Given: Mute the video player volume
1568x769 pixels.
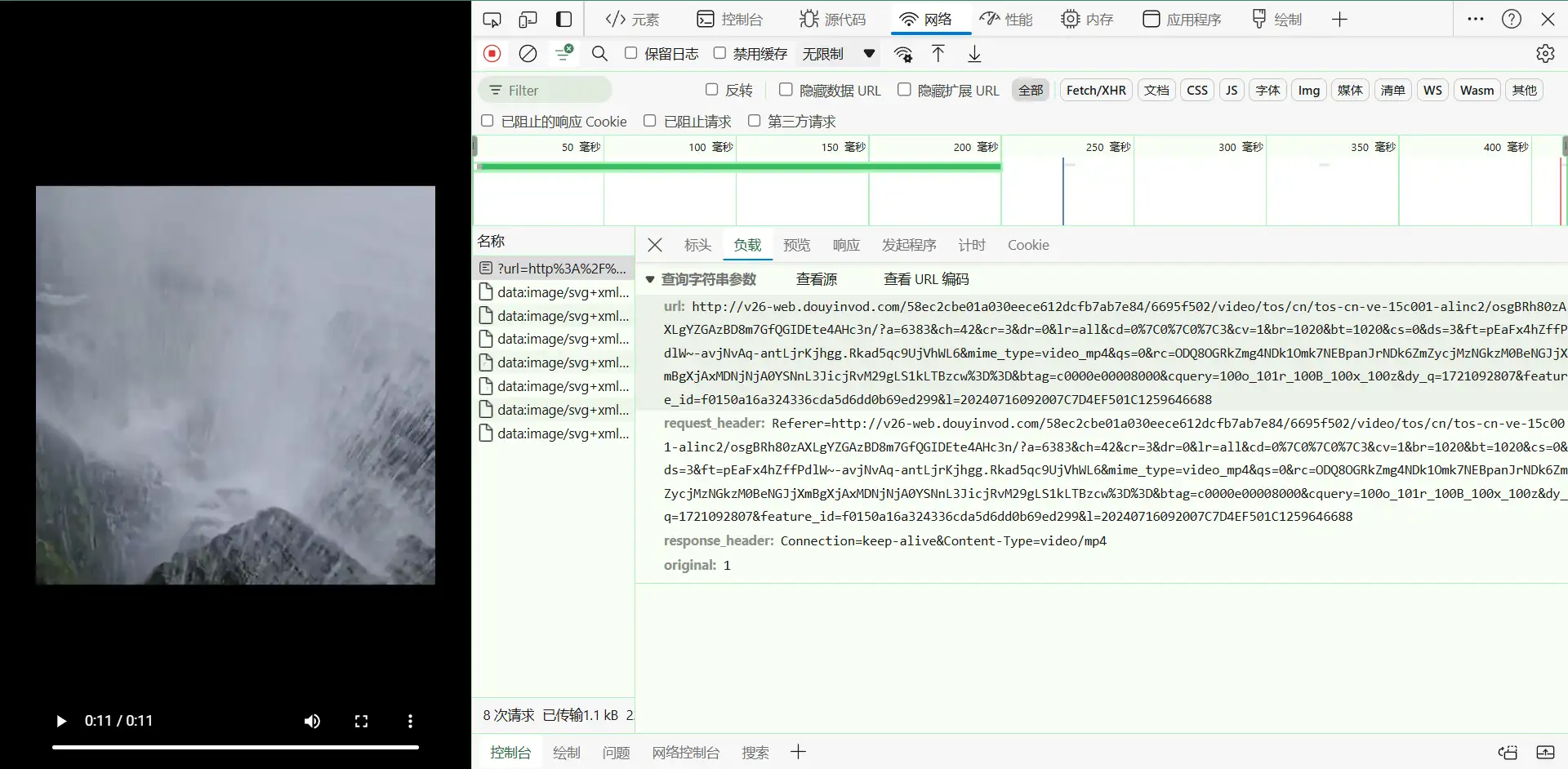Looking at the screenshot, I should coord(312,721).
